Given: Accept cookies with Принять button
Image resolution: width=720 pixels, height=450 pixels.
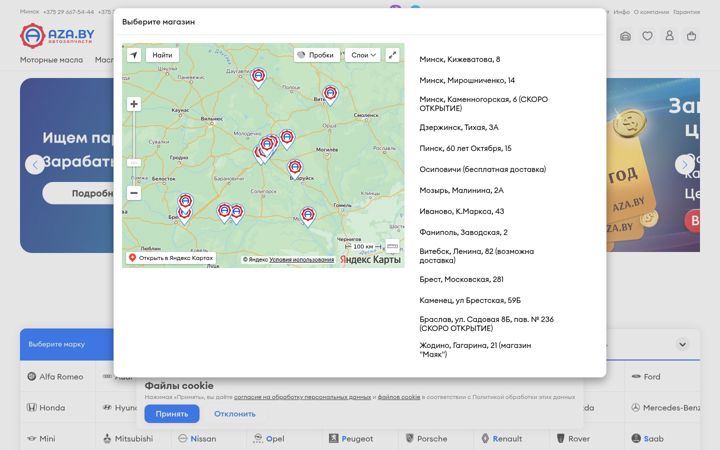Looking at the screenshot, I should pos(172,414).
